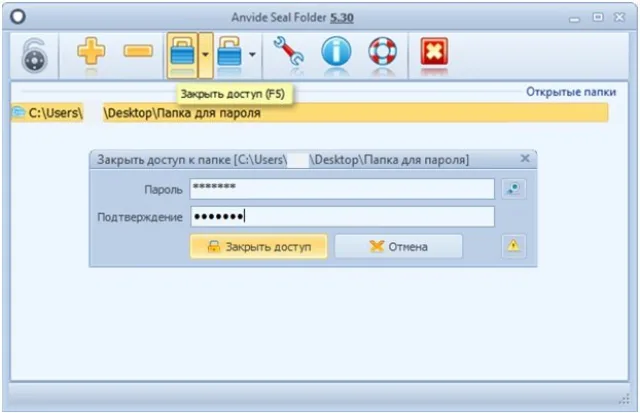
Task: Click the Закрыть доступ button
Action: click(x=258, y=246)
